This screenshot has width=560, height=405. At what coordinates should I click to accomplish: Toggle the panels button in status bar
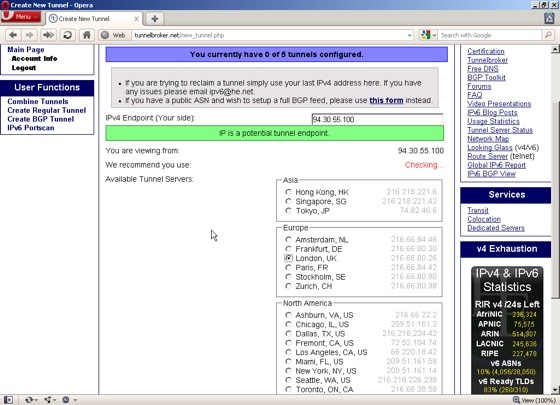(x=9, y=400)
